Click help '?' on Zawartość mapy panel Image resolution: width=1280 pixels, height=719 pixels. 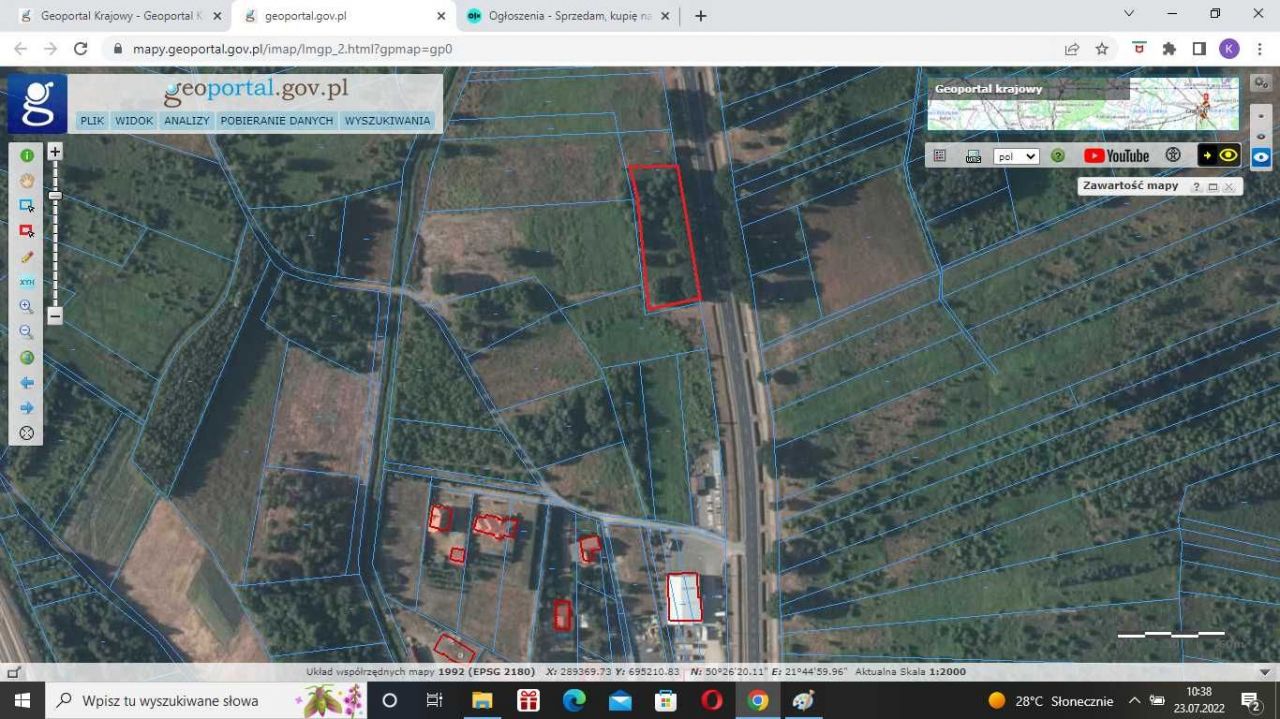(x=1196, y=187)
